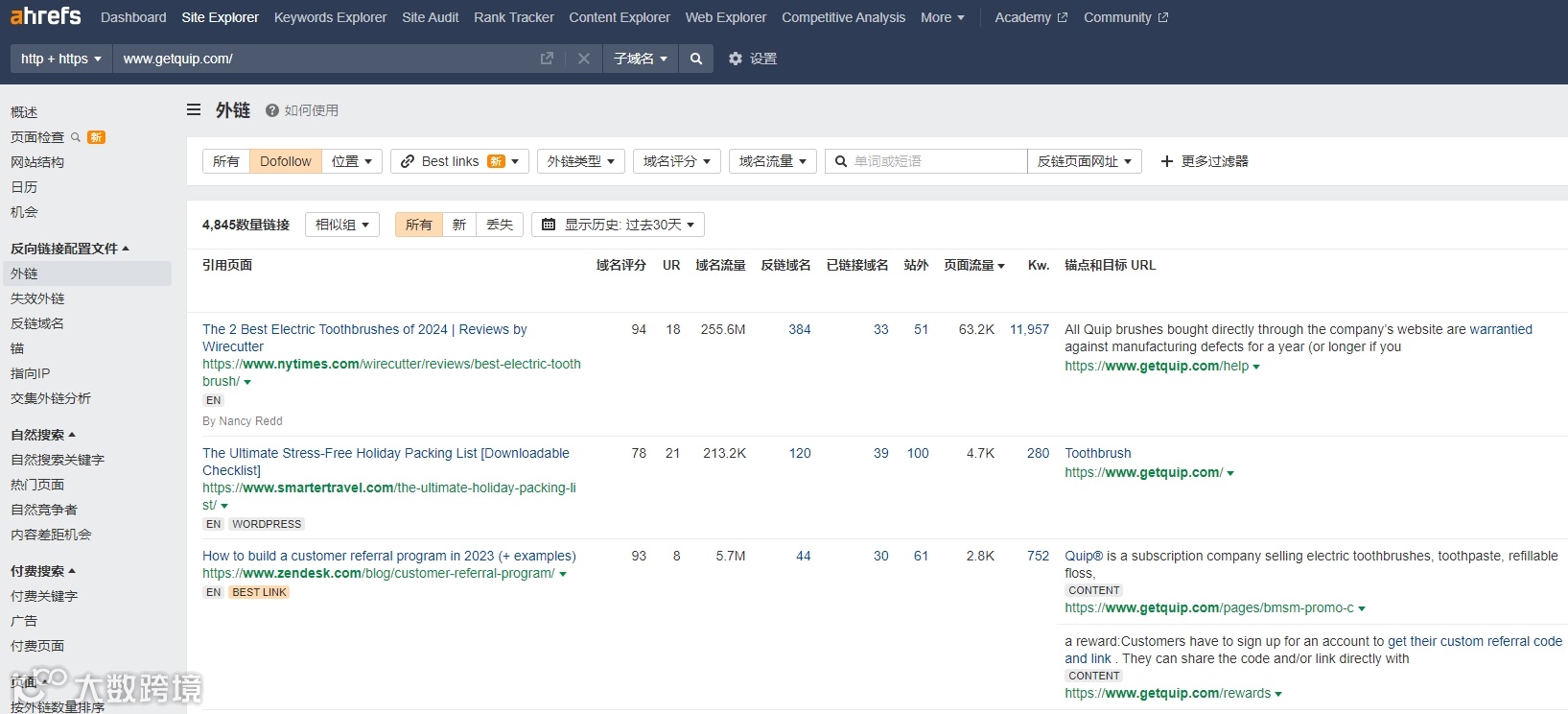1568x714 pixels.
Task: Select the Dofollow filter
Action: click(286, 161)
